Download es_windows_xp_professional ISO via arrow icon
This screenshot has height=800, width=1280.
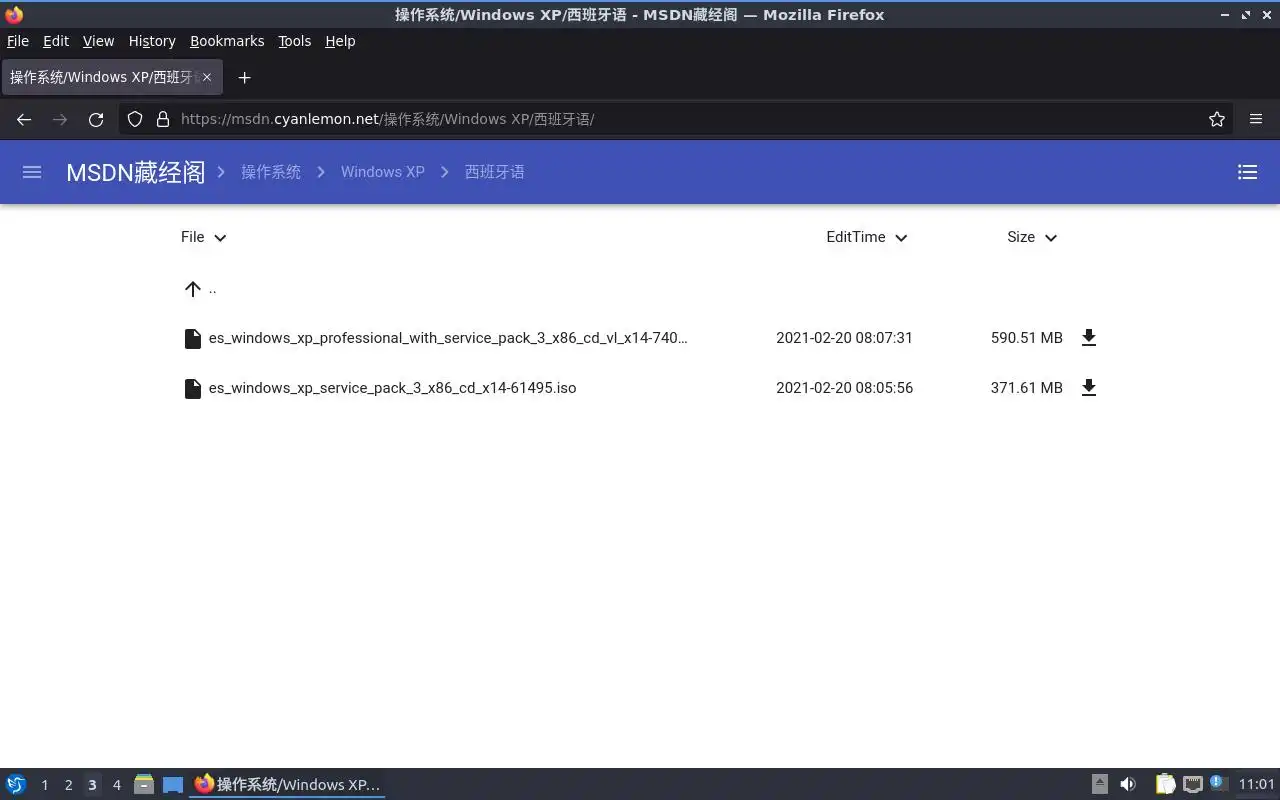coord(1089,338)
